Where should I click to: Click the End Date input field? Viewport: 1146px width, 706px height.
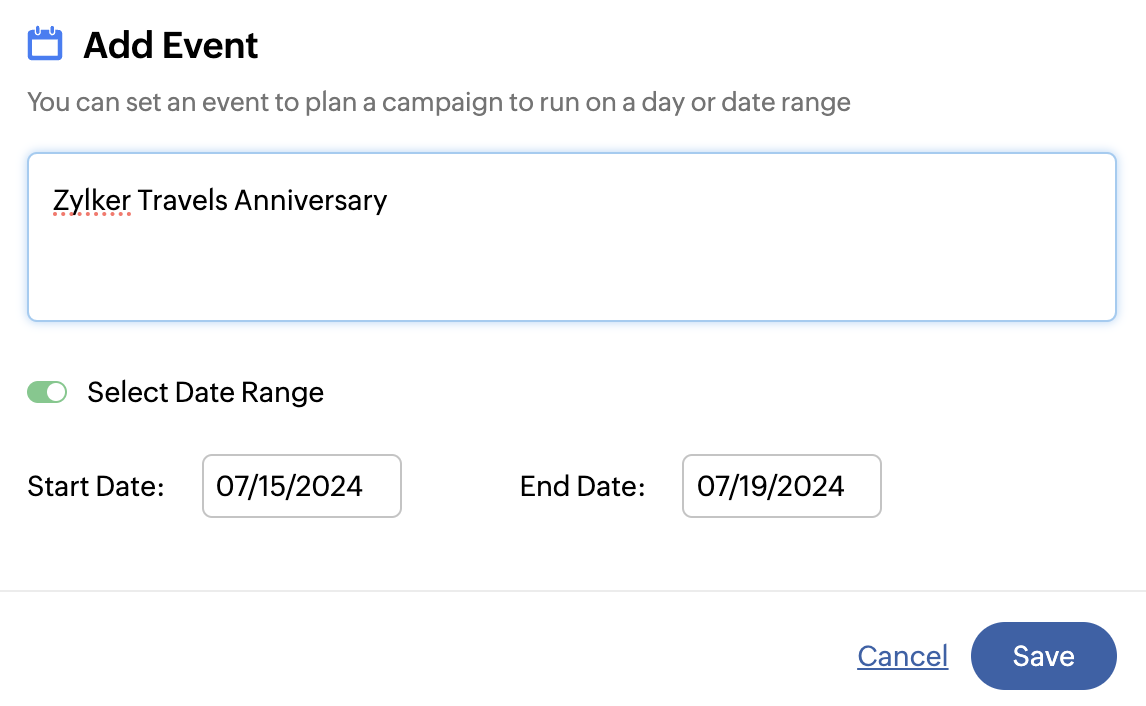781,486
